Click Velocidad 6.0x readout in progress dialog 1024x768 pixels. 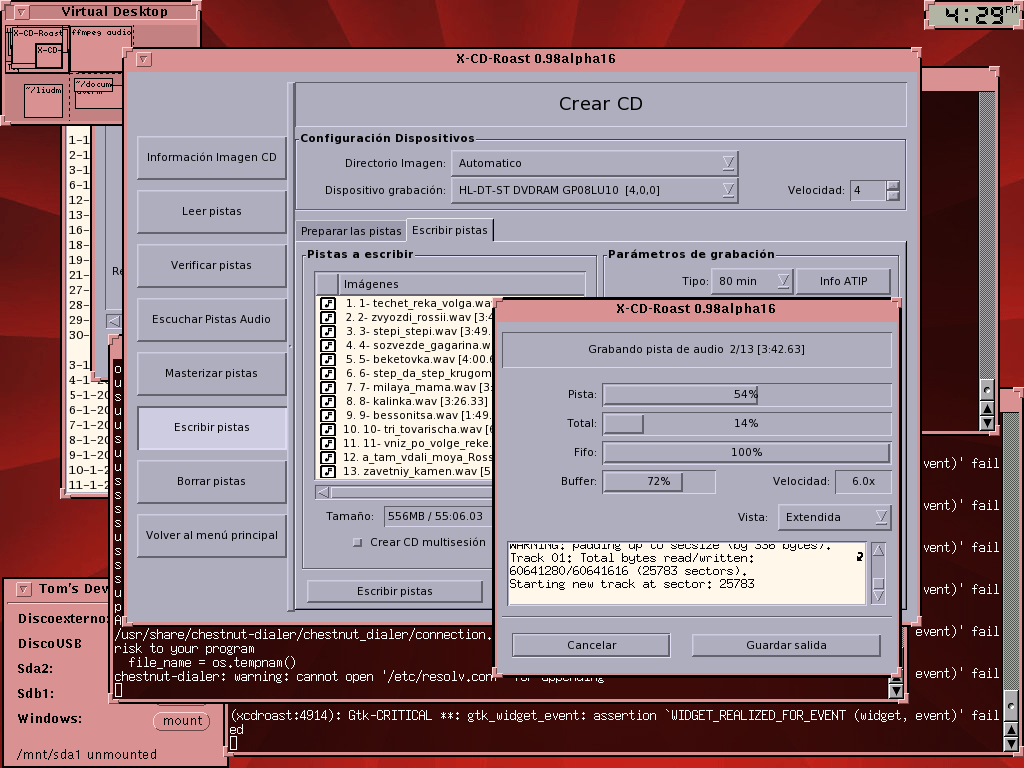(x=863, y=481)
